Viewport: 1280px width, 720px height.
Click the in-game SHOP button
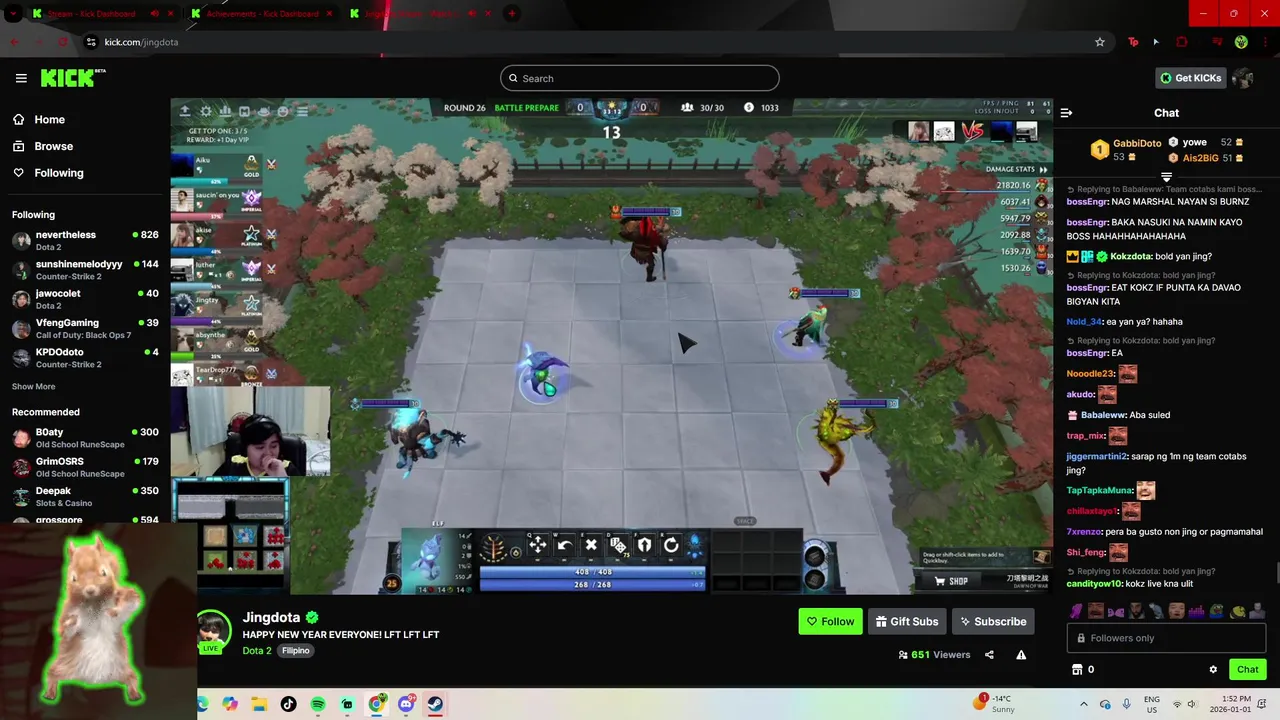pos(951,581)
